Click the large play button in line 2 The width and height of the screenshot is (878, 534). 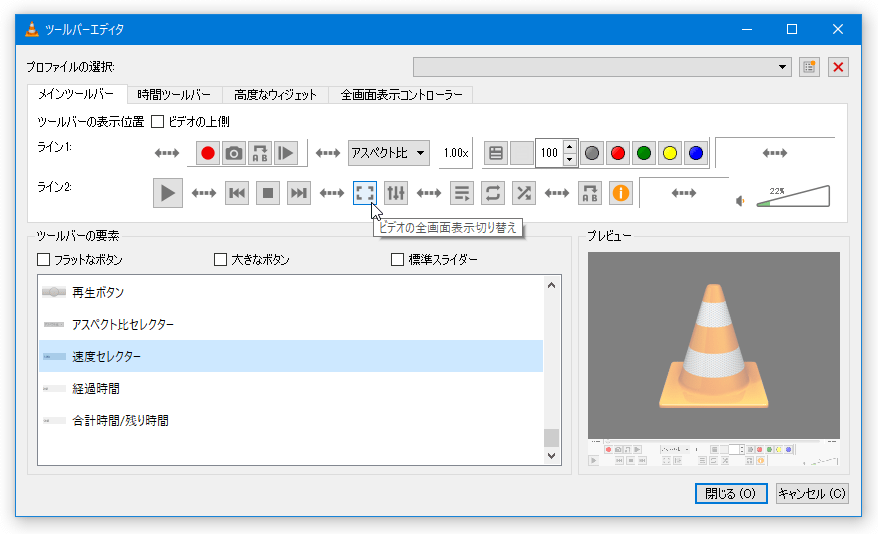pyautogui.click(x=168, y=193)
